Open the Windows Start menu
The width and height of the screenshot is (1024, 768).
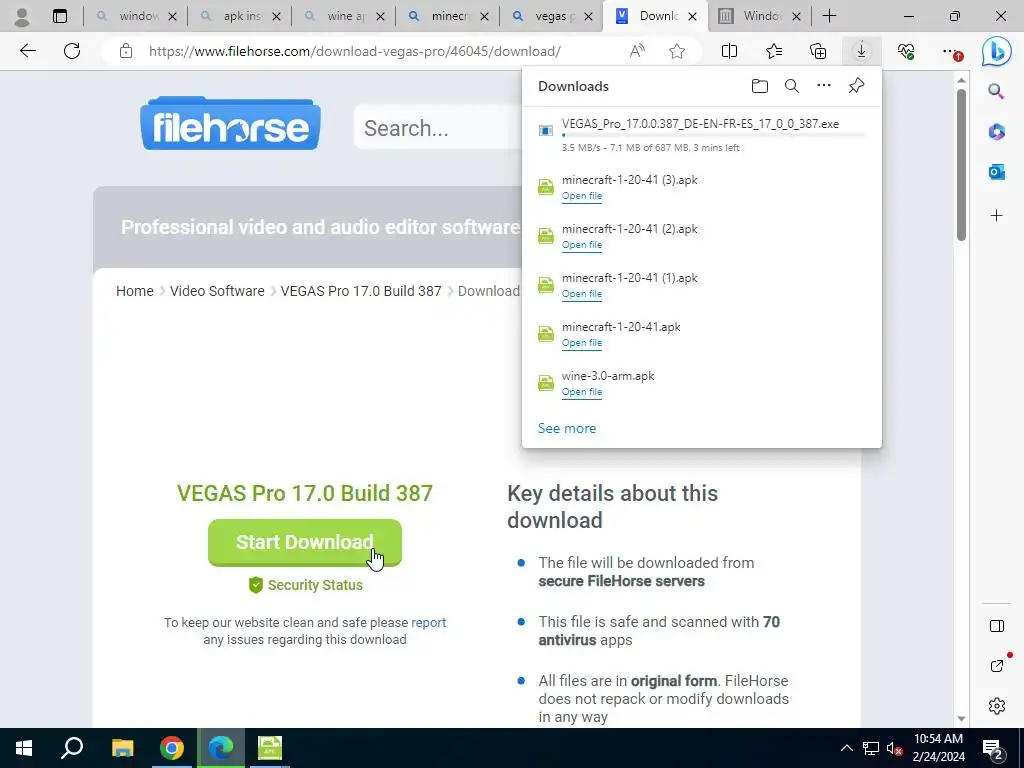[24, 748]
